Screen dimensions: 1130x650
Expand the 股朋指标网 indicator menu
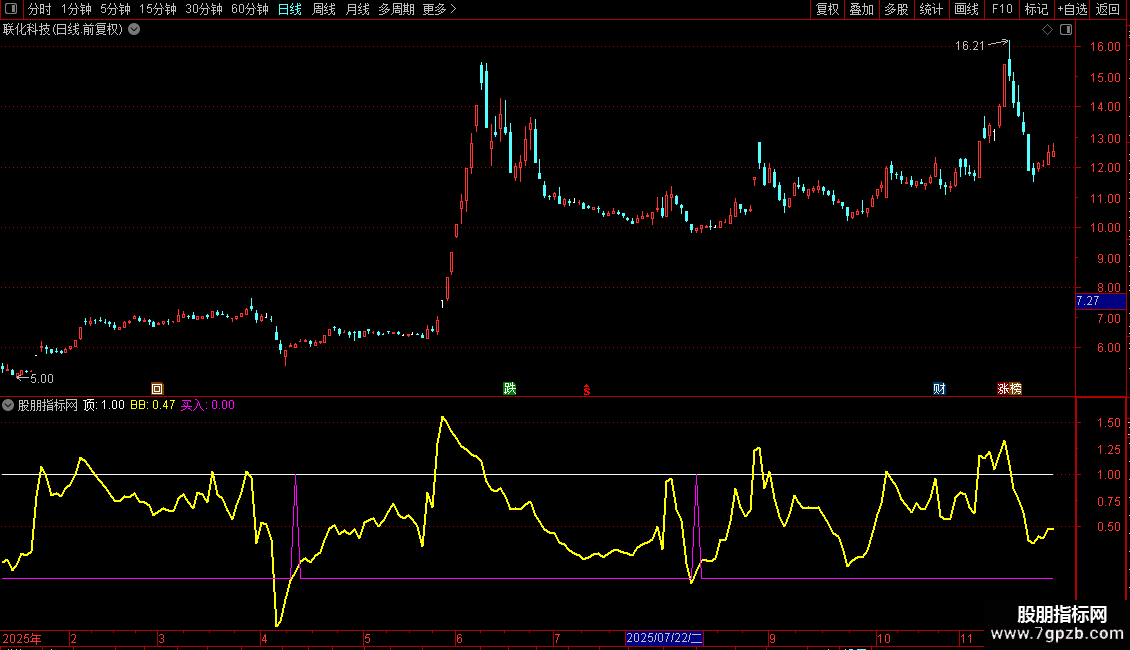8,405
